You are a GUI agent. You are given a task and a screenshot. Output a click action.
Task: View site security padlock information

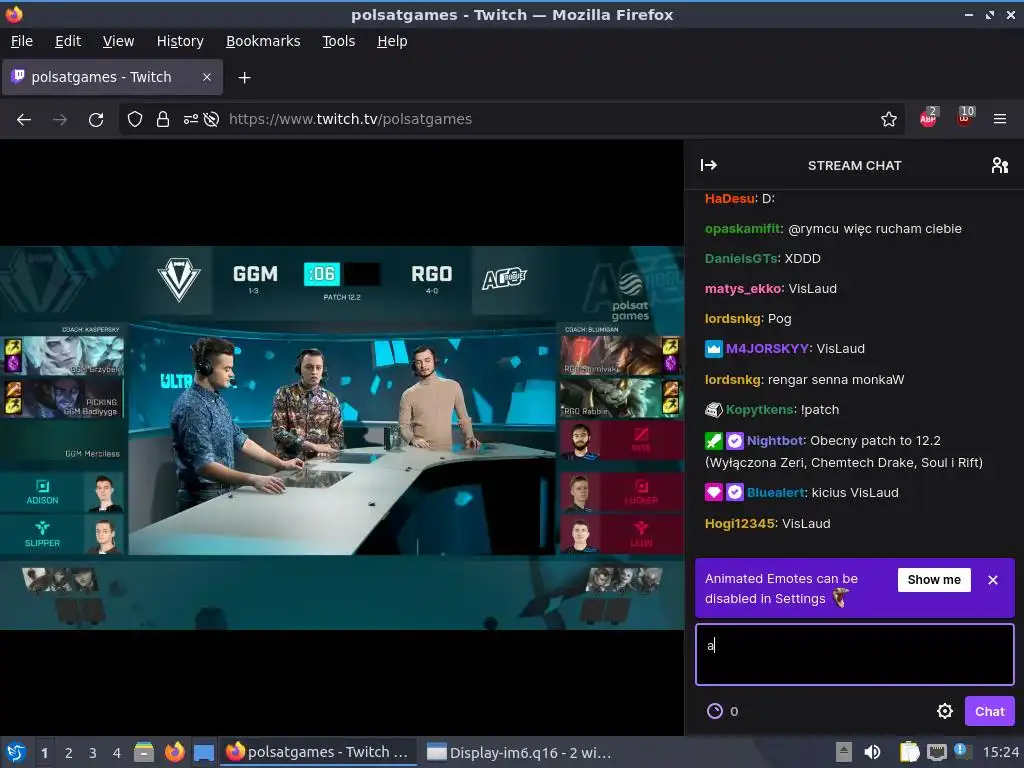[163, 120]
